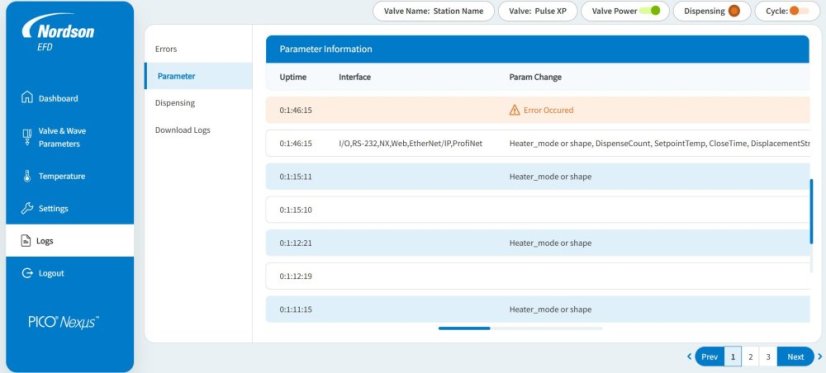The width and height of the screenshot is (826, 373).
Task: Click the Valve & Wave Parameters icon
Action: [x=27, y=137]
